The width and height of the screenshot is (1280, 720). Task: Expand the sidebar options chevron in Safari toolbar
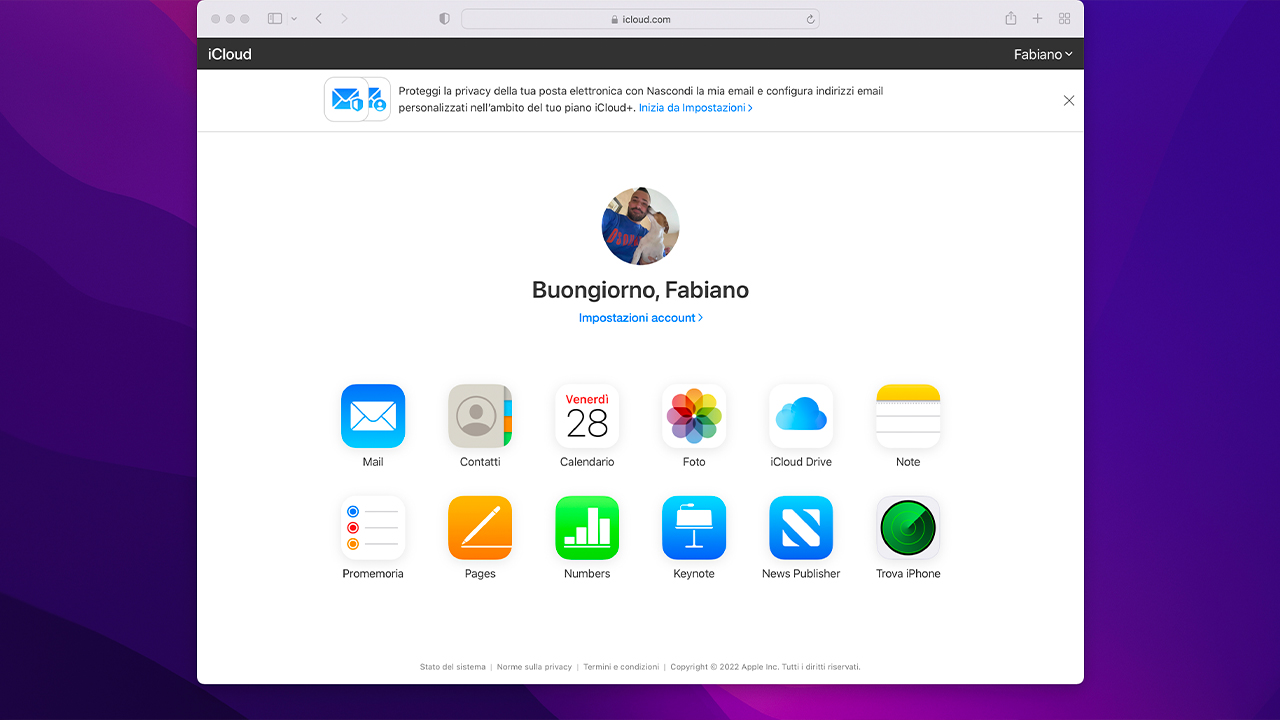[293, 18]
